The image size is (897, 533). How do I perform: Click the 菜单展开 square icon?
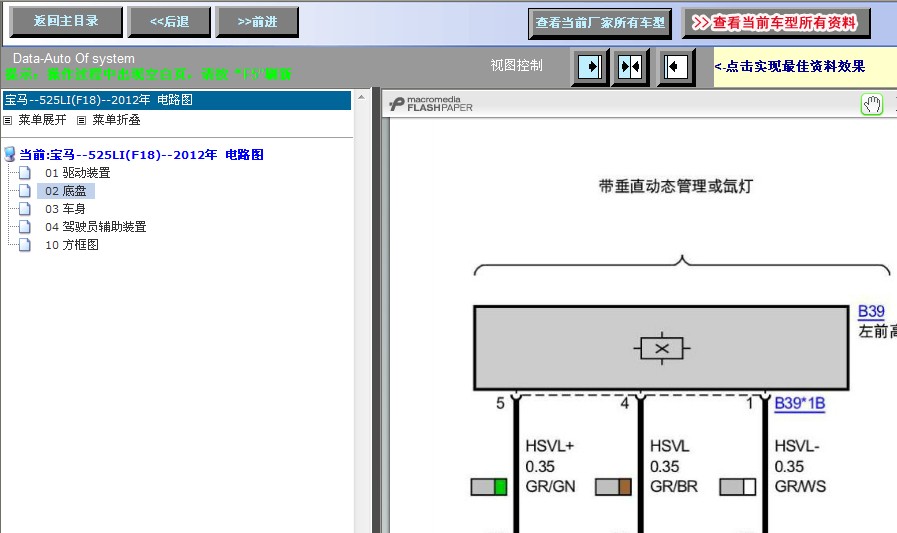point(7,120)
